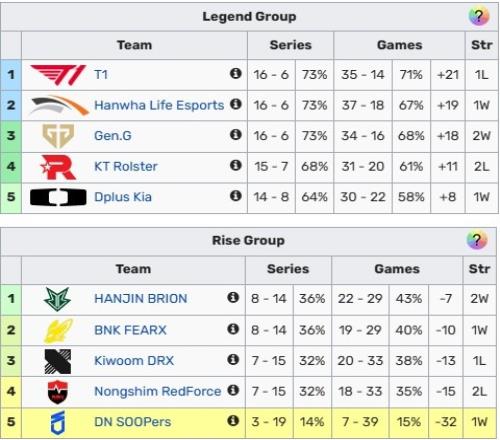500x440 pixels.
Task: Click the T1 info icon
Action: click(236, 73)
